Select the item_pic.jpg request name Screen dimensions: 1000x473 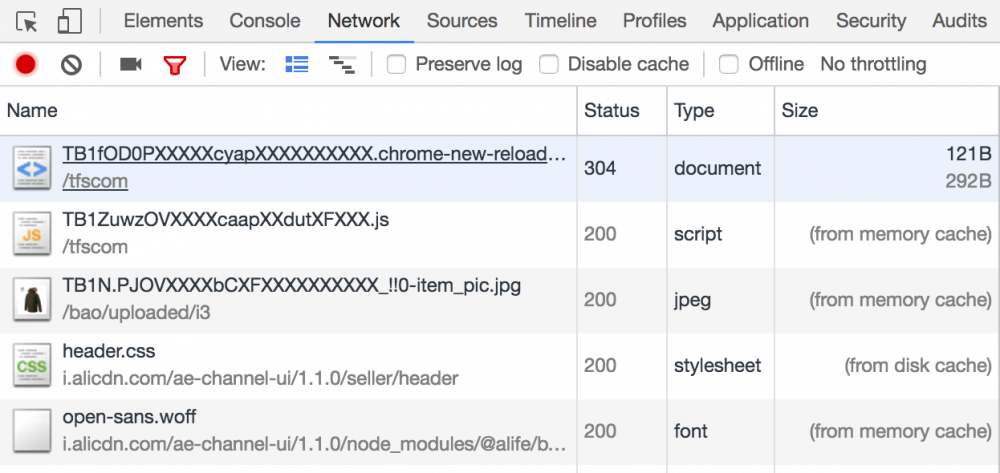[x=291, y=286]
